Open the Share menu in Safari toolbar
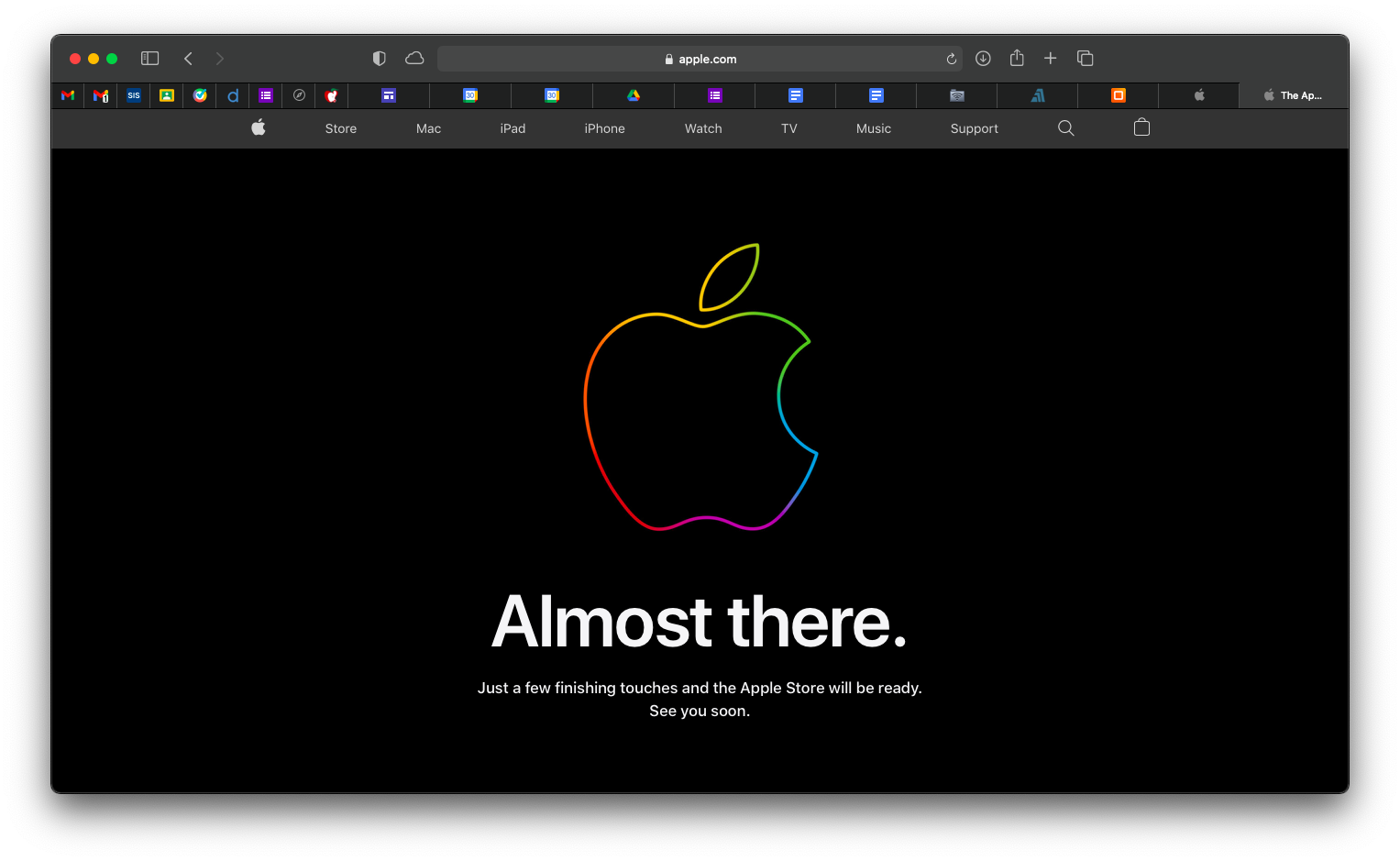The width and height of the screenshot is (1400, 861). point(1017,58)
